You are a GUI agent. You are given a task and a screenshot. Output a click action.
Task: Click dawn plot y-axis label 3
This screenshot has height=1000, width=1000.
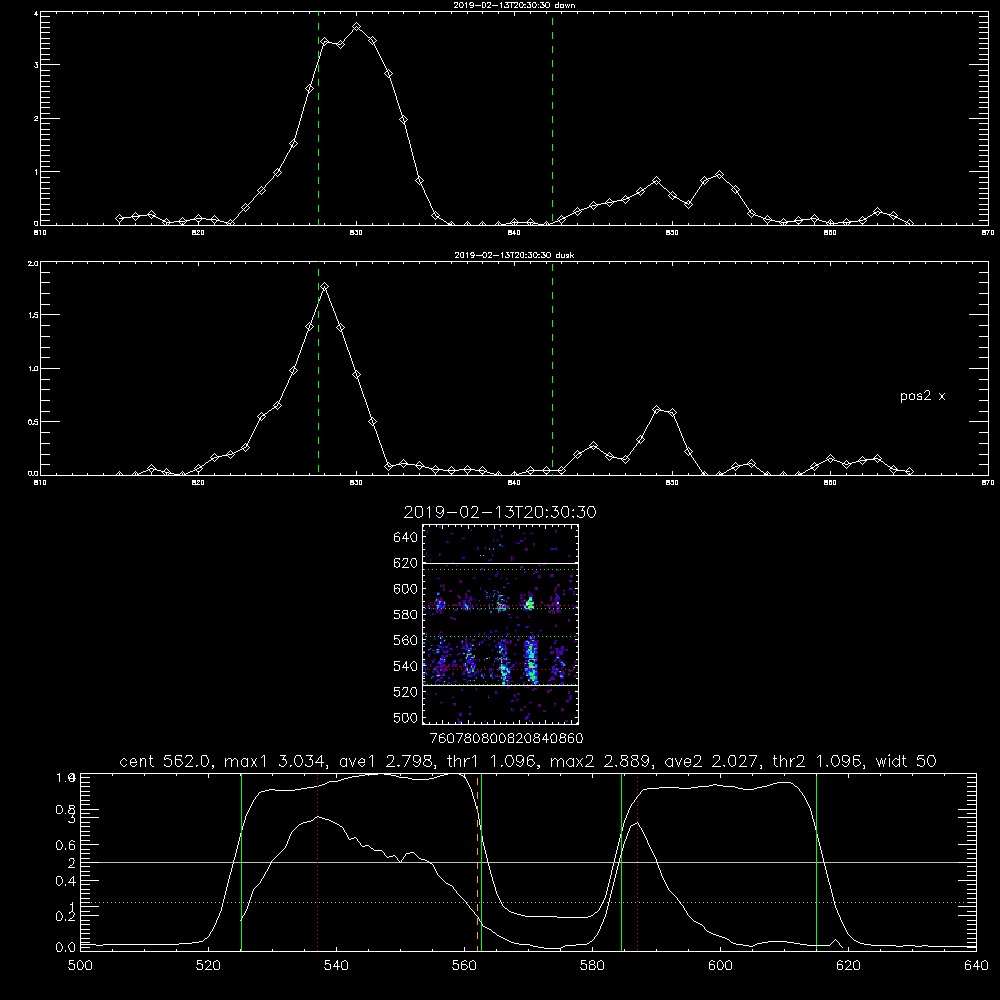(x=36, y=65)
